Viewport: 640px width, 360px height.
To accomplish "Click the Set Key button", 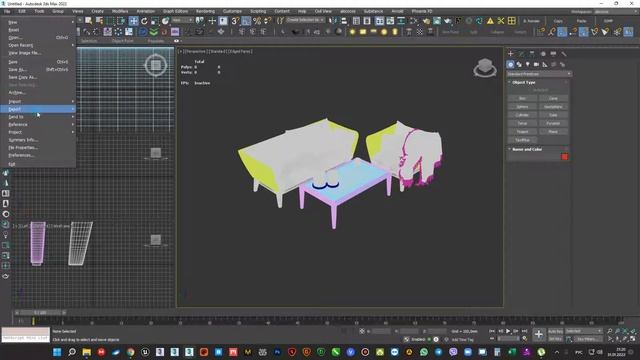I will pos(555,339).
